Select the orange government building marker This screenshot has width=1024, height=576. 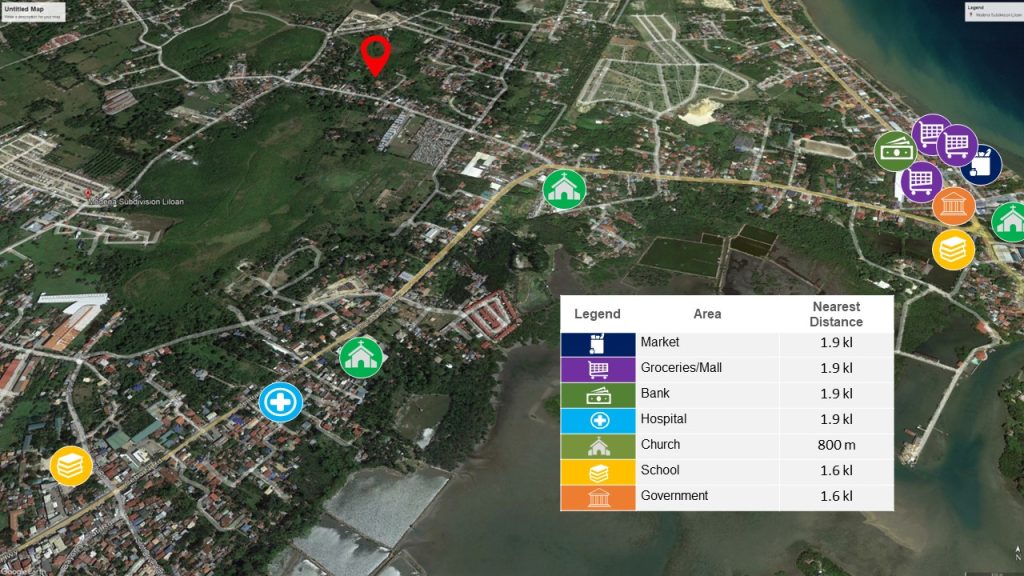tap(955, 205)
